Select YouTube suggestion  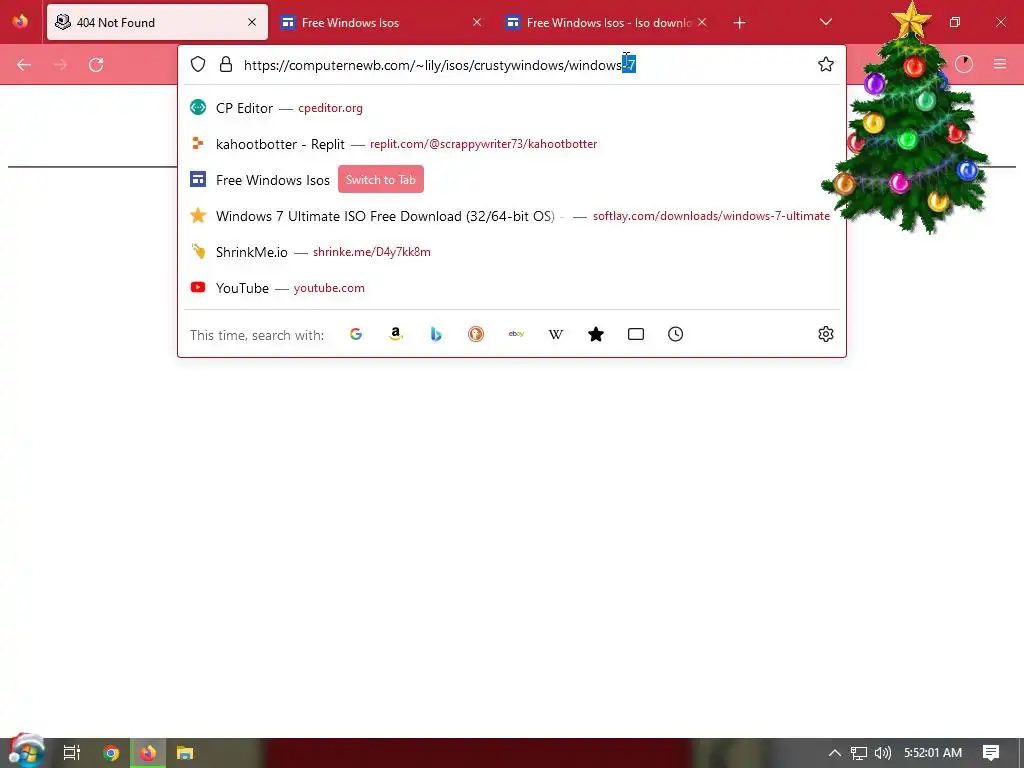(512, 287)
